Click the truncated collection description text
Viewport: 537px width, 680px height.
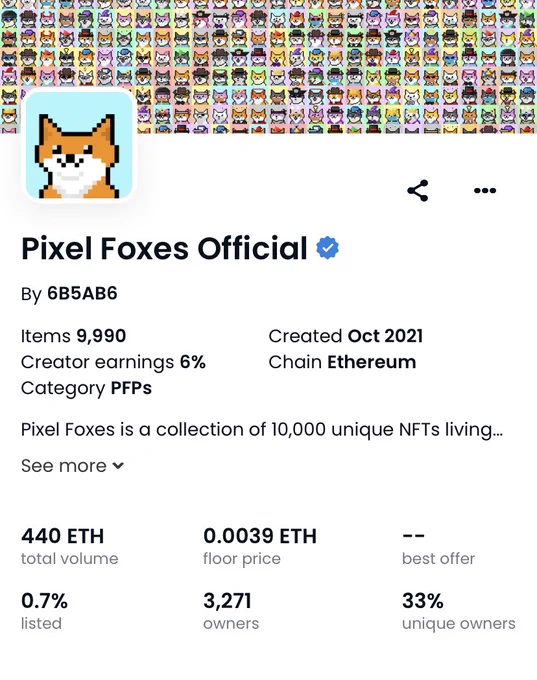(262, 429)
